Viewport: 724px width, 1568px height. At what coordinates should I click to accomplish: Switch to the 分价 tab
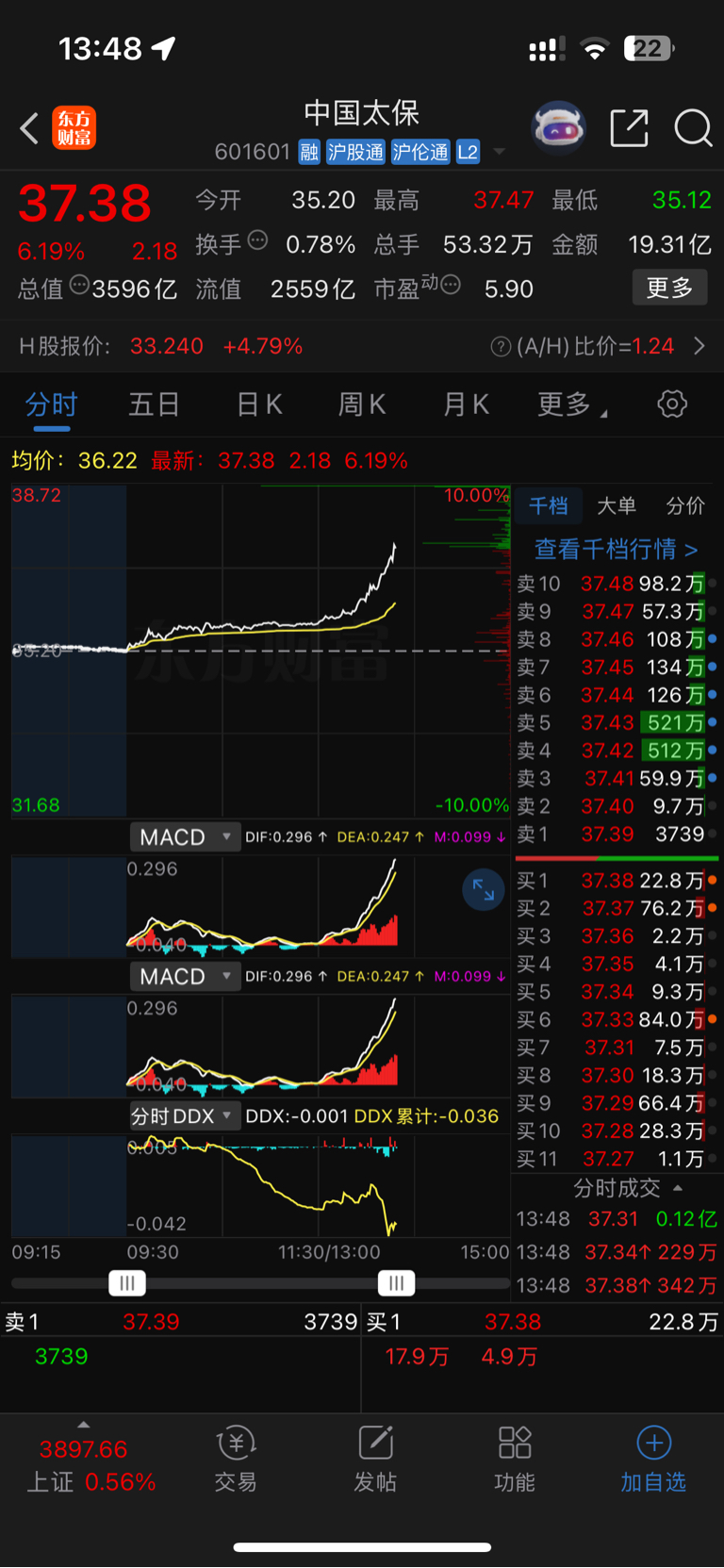(685, 506)
